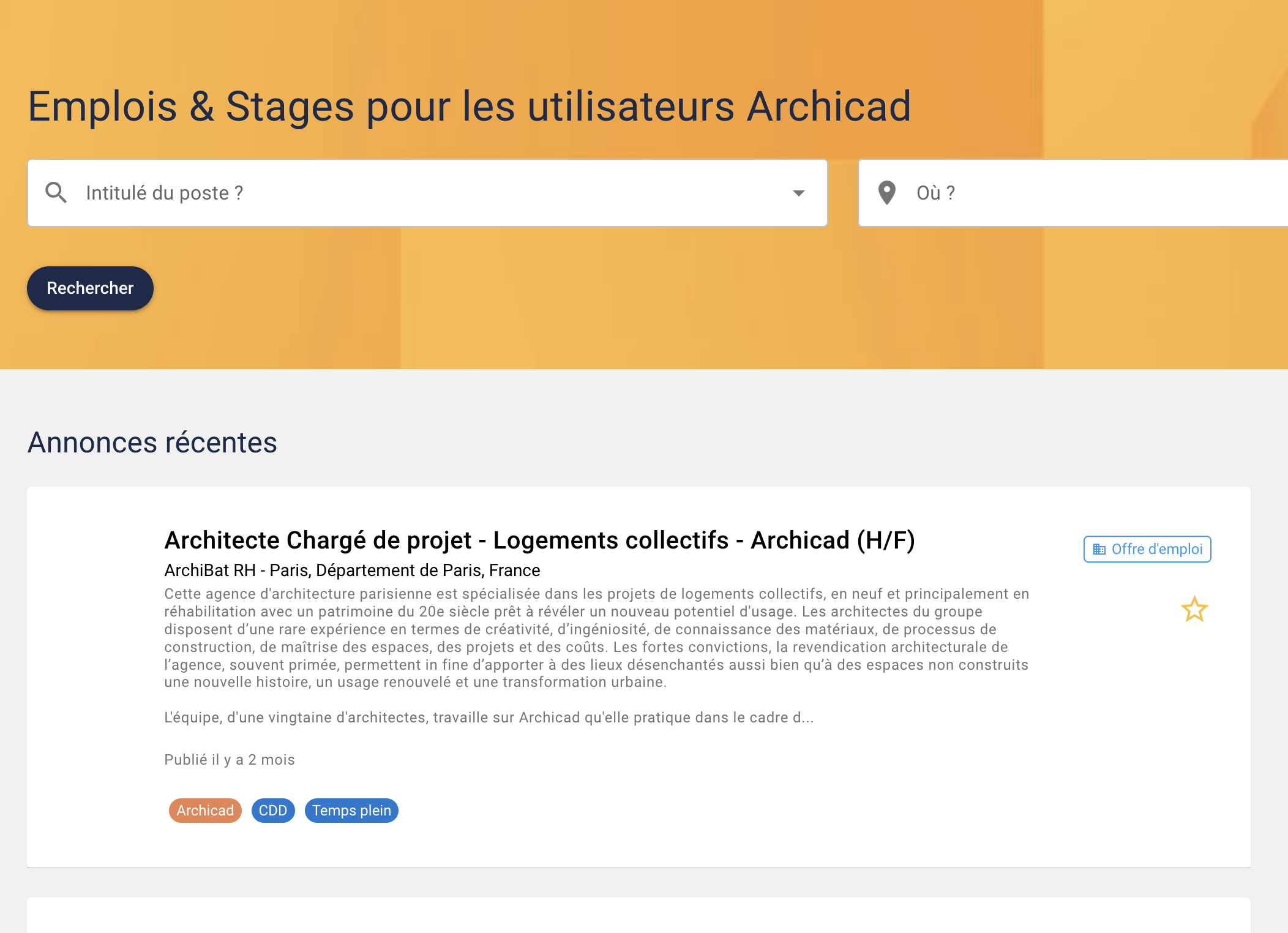Open the second job card below
The width and height of the screenshot is (1288, 933).
pyautogui.click(x=638, y=916)
